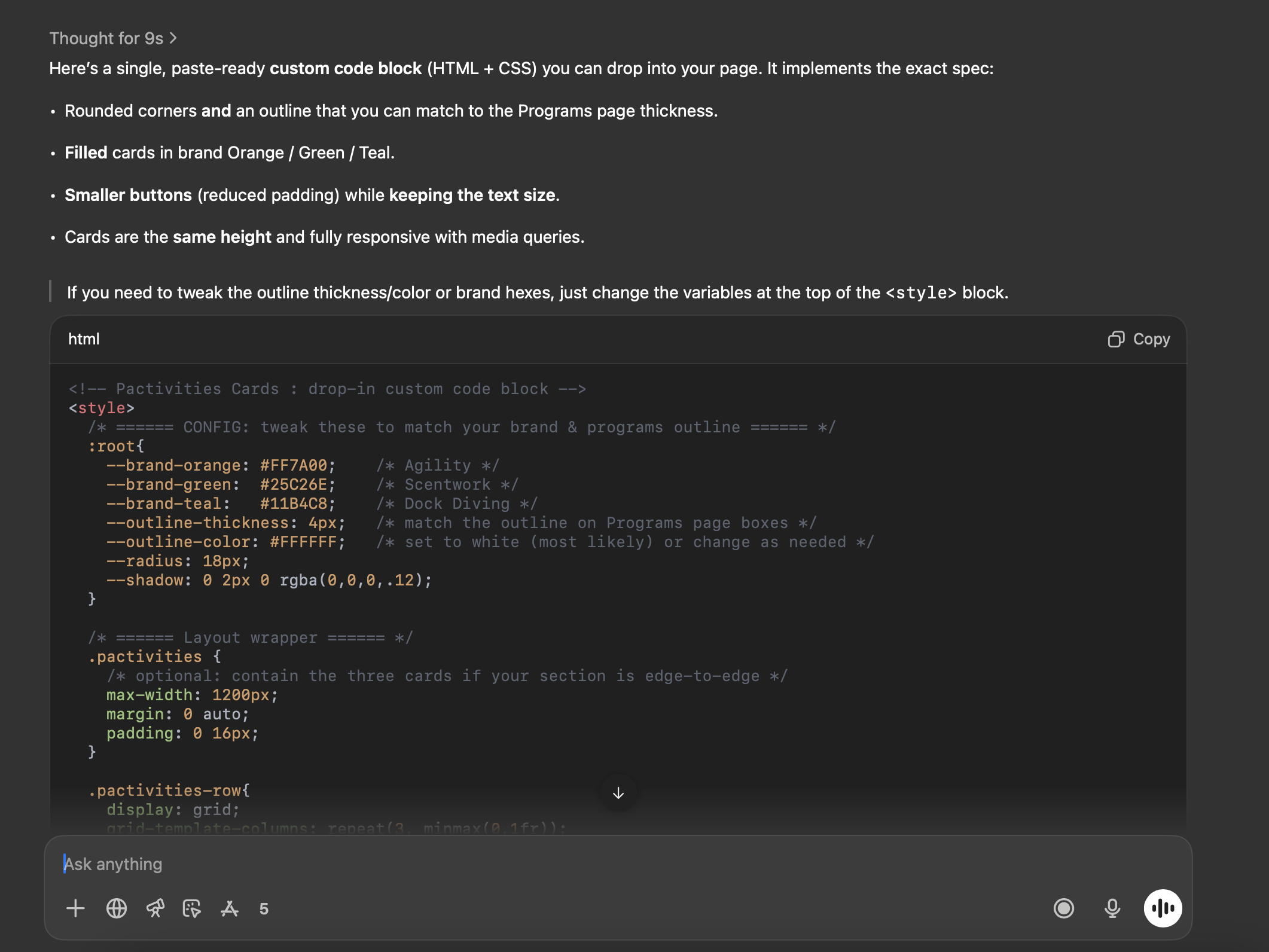The width and height of the screenshot is (1269, 952).
Task: Toggle the agent mode cursor icon
Action: [x=191, y=908]
